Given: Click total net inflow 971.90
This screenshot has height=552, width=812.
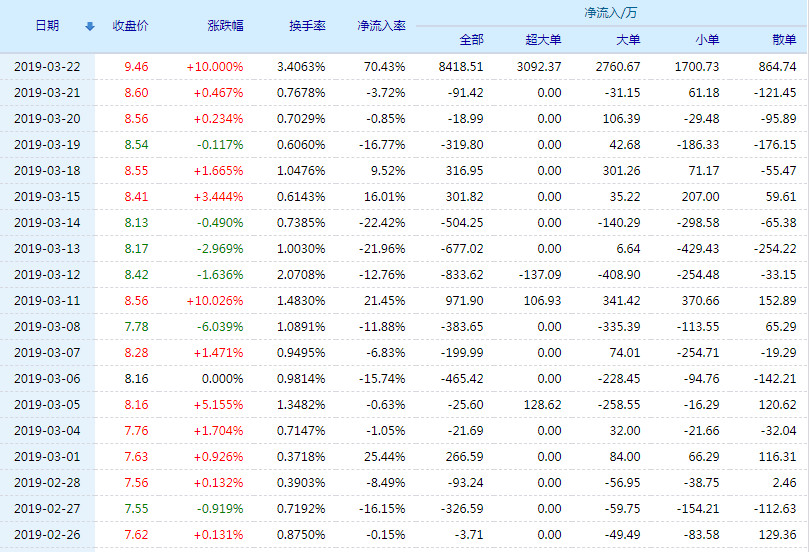Looking at the screenshot, I should pos(465,300).
